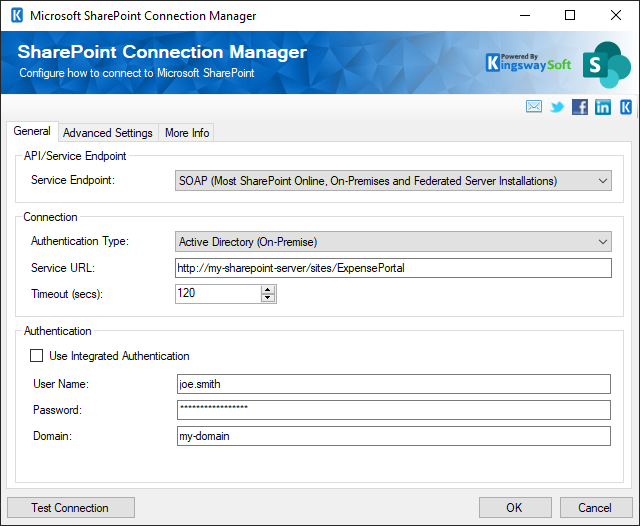Click the SharePoint S logo in banner
640x526 pixels.
606,64
